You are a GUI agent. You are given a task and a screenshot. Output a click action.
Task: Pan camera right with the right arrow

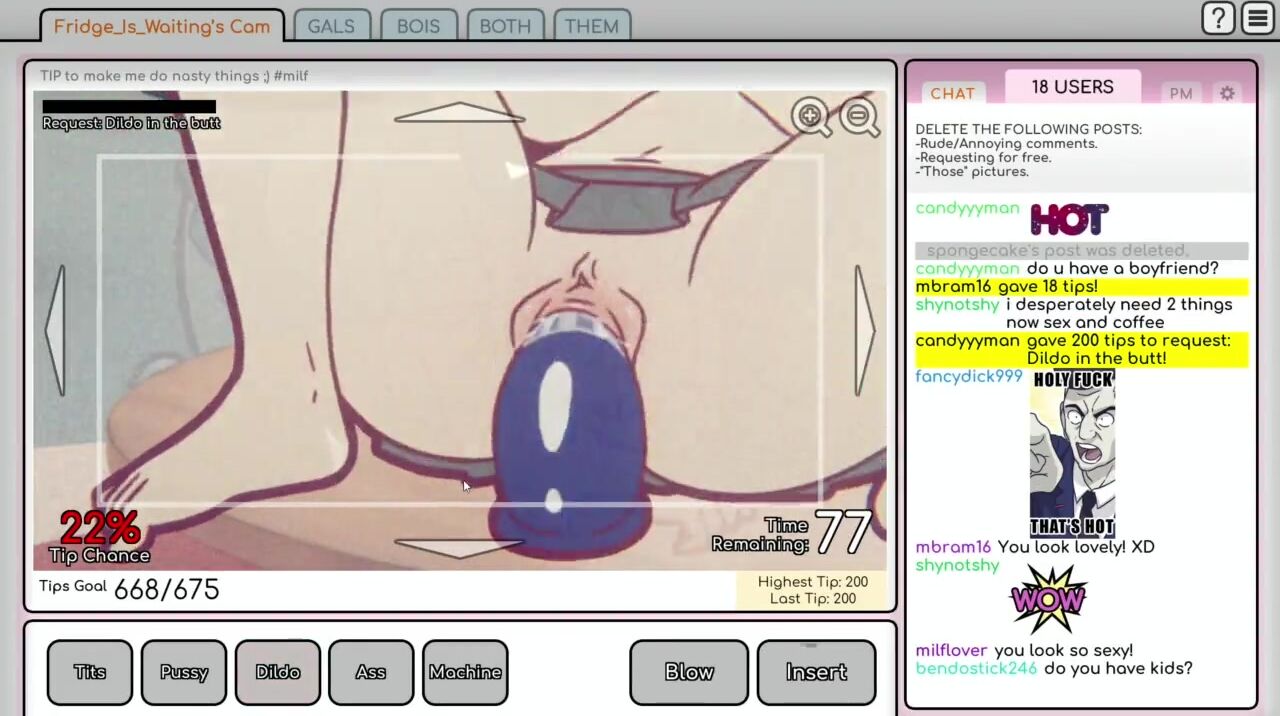tap(864, 330)
